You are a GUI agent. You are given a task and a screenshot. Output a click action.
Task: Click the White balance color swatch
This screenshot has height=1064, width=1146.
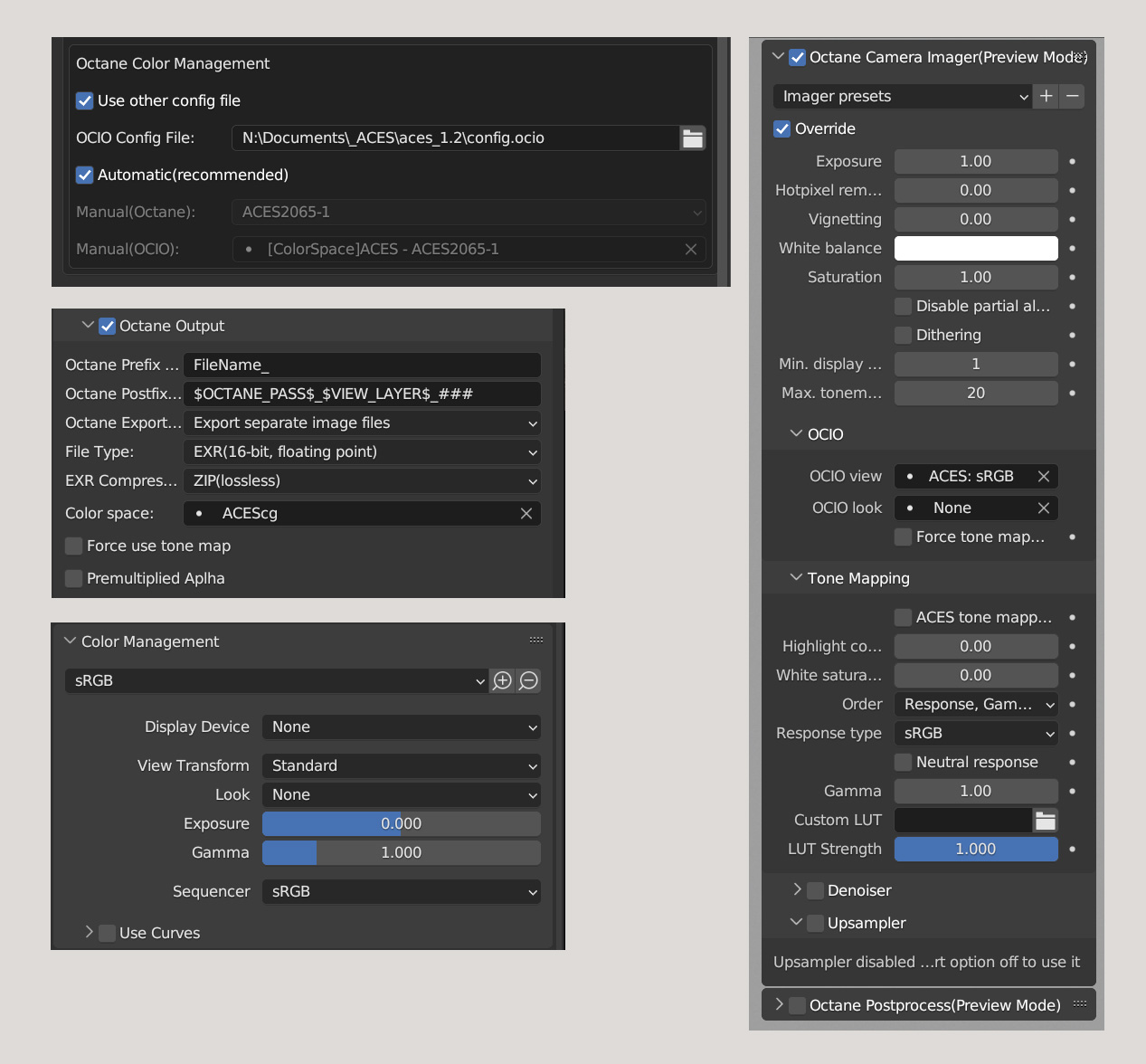click(x=976, y=249)
